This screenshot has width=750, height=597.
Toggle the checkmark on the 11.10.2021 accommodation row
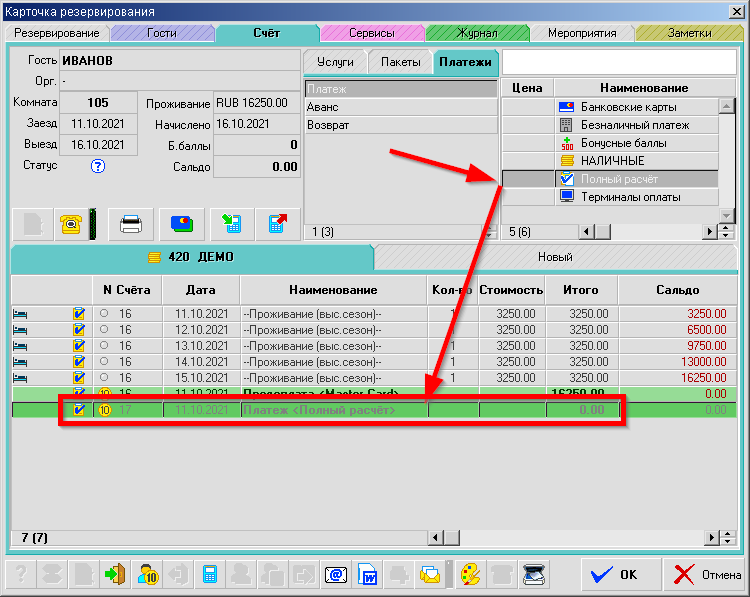point(79,314)
